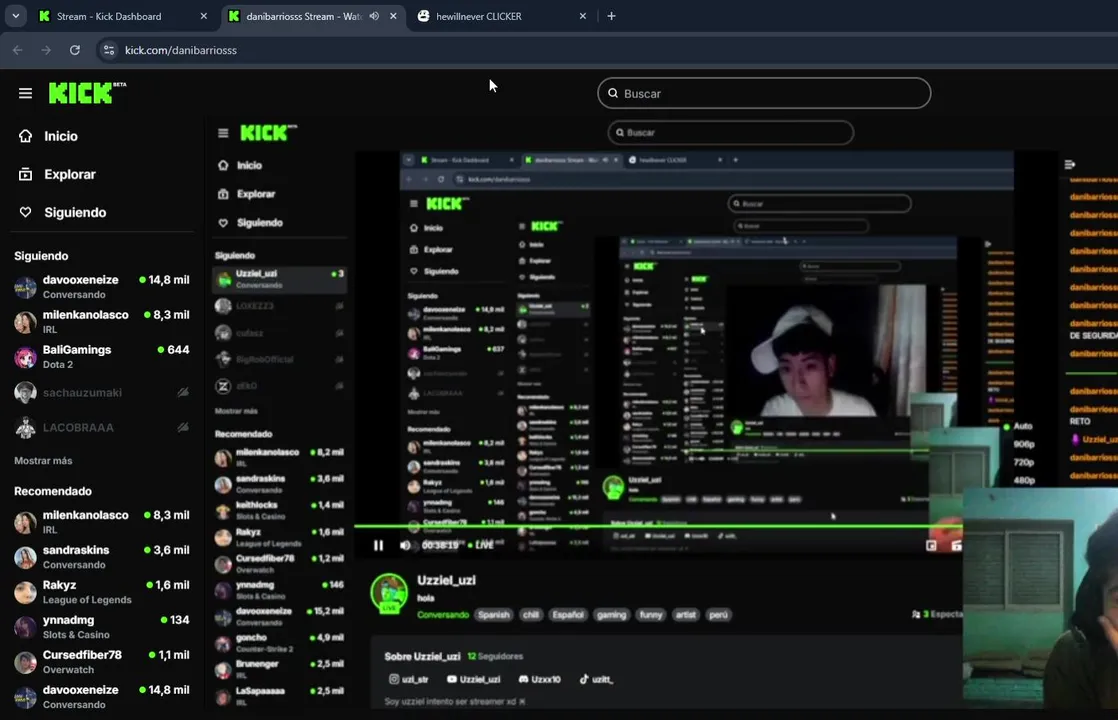This screenshot has height=720, width=1118.
Task: Click the BaliGamings avatar
Action: point(26,356)
